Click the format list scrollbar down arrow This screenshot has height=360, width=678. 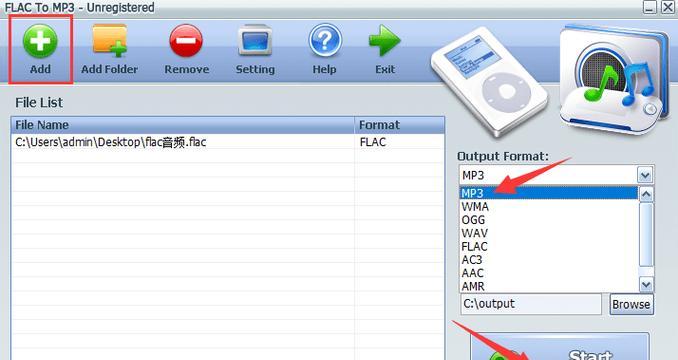[x=646, y=285]
